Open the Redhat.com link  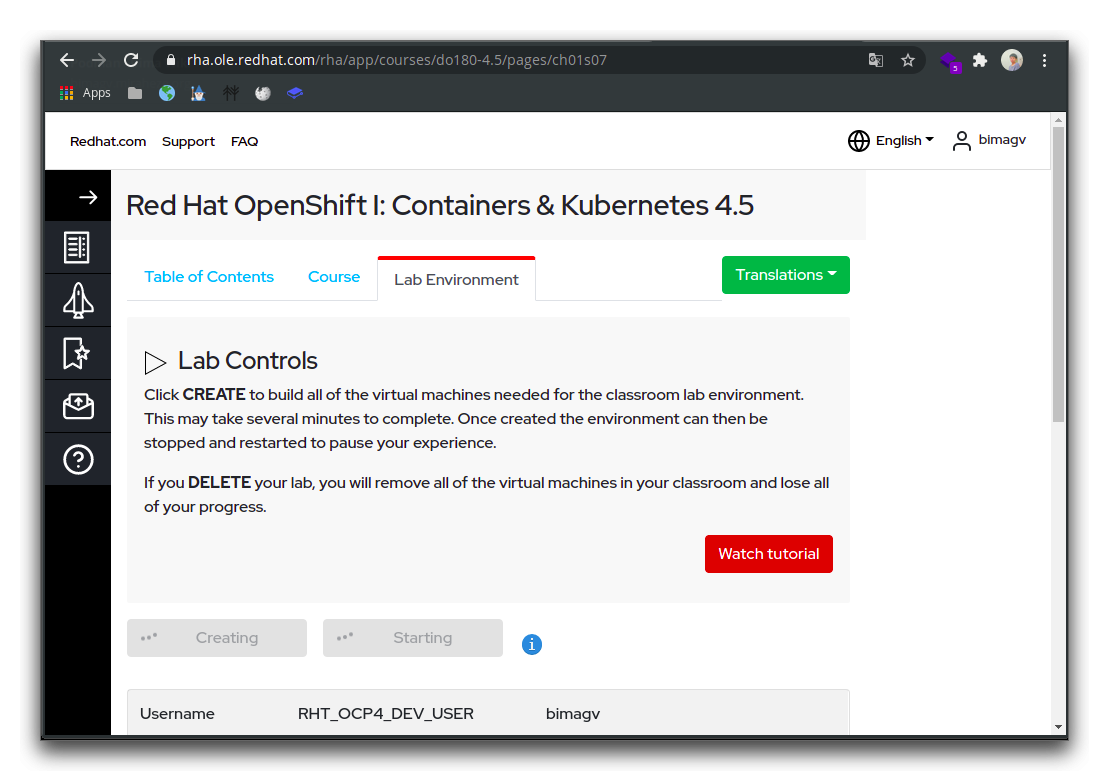click(x=108, y=141)
